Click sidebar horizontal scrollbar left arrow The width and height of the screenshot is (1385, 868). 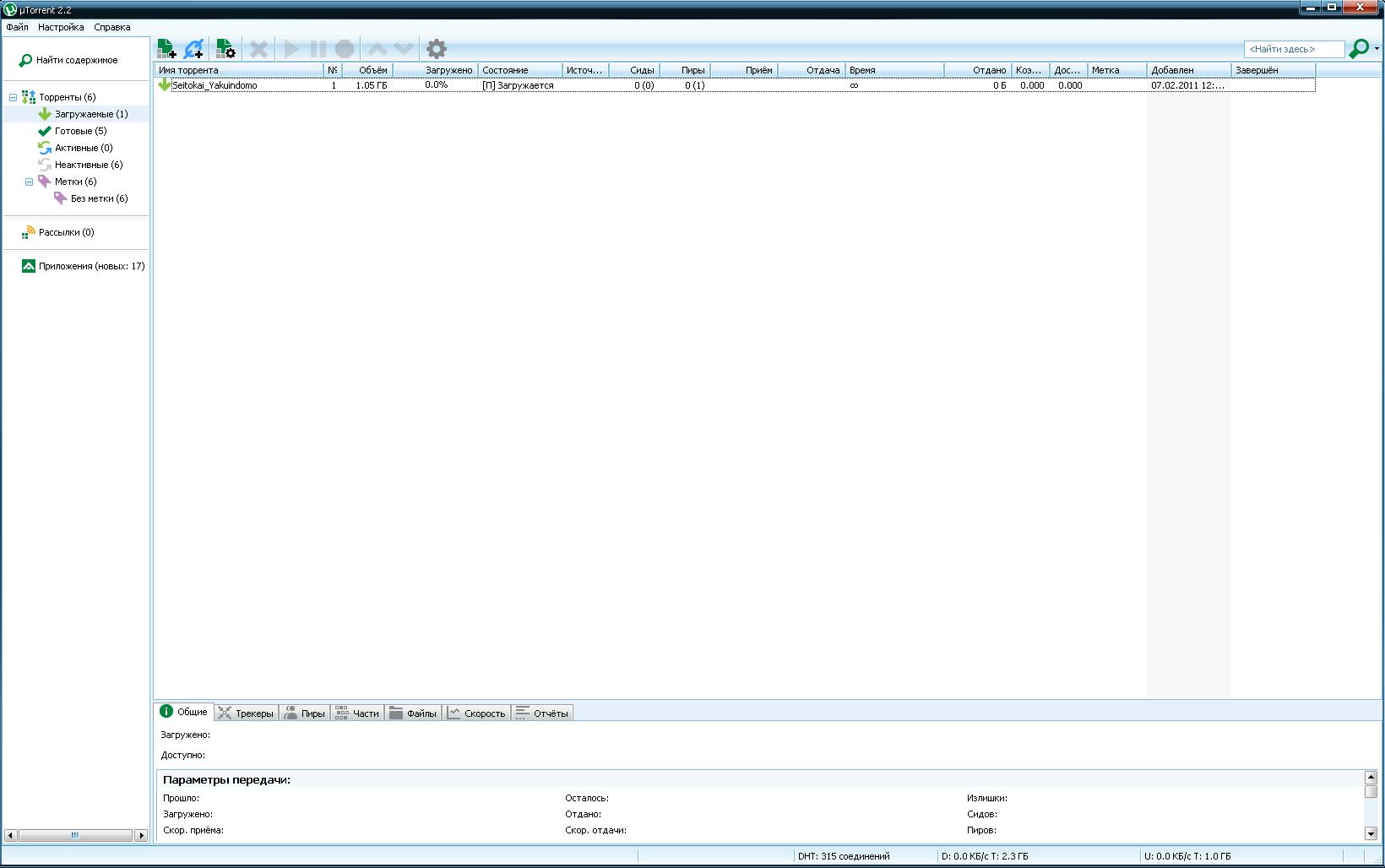click(10, 835)
